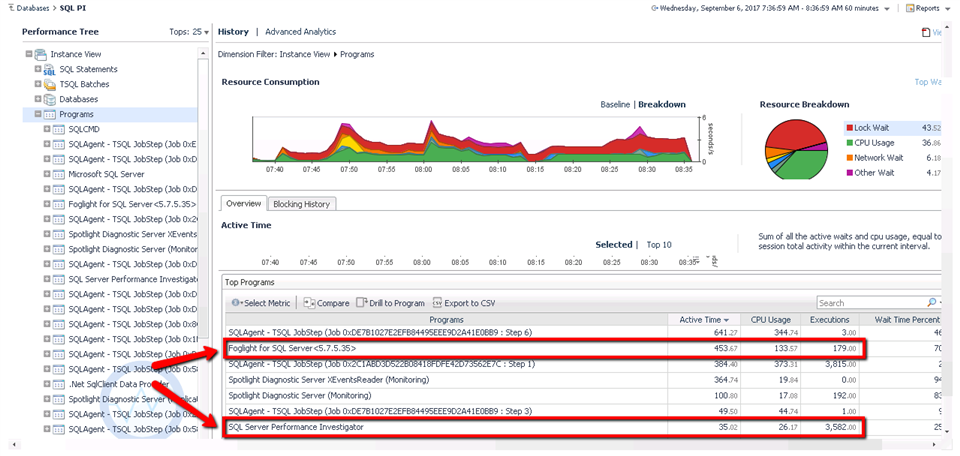This screenshot has width=960, height=456.
Task: Click the SQLCMD program icon
Action: tap(59, 129)
